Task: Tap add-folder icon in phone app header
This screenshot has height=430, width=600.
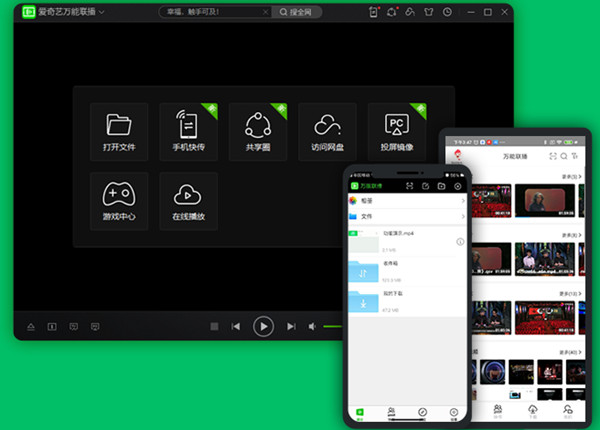Action: [442, 186]
